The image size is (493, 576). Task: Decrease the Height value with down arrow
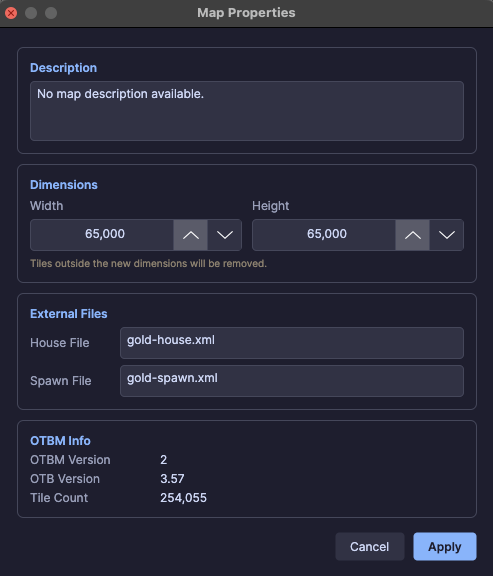pos(447,235)
